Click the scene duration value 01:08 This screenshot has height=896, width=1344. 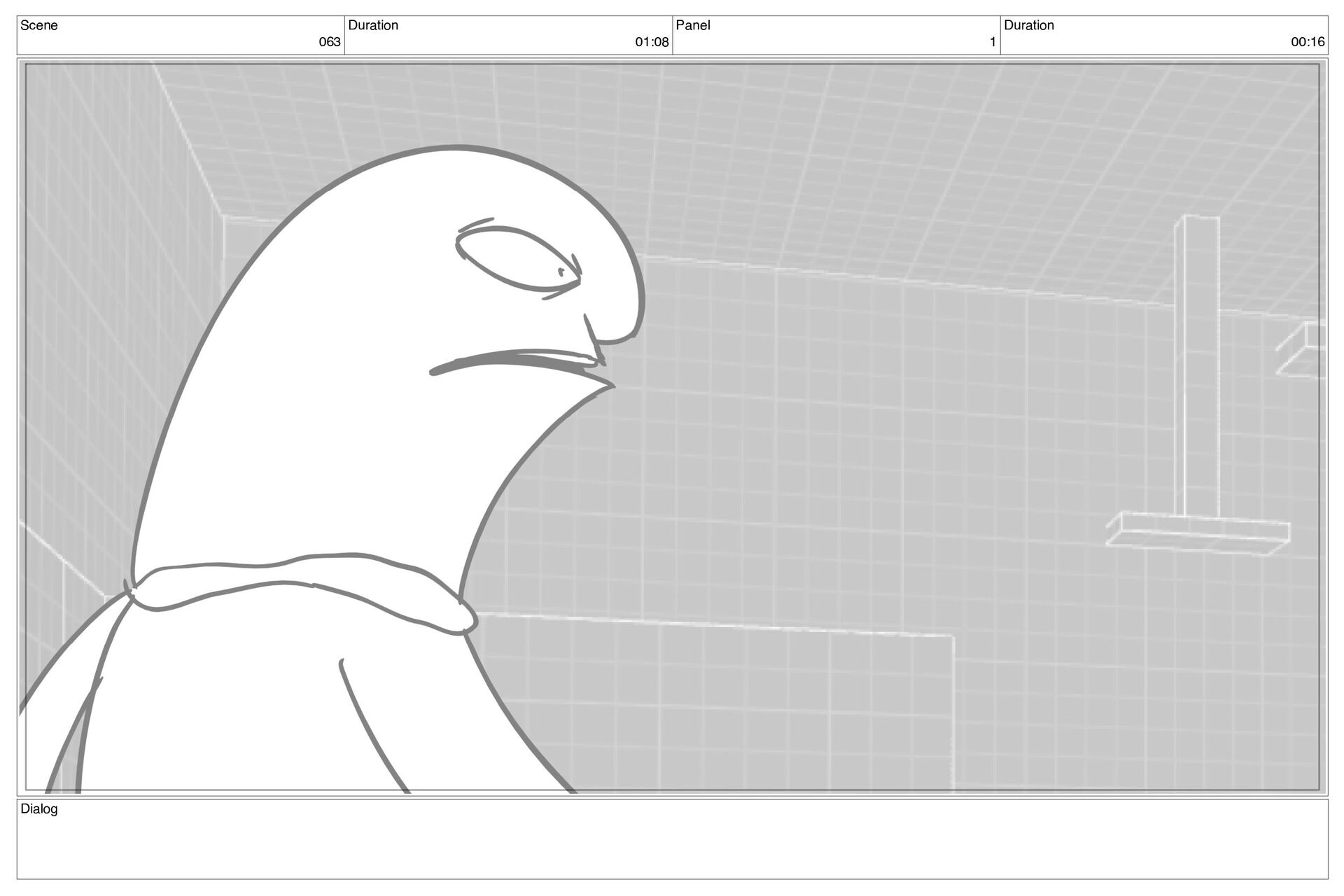coord(652,42)
